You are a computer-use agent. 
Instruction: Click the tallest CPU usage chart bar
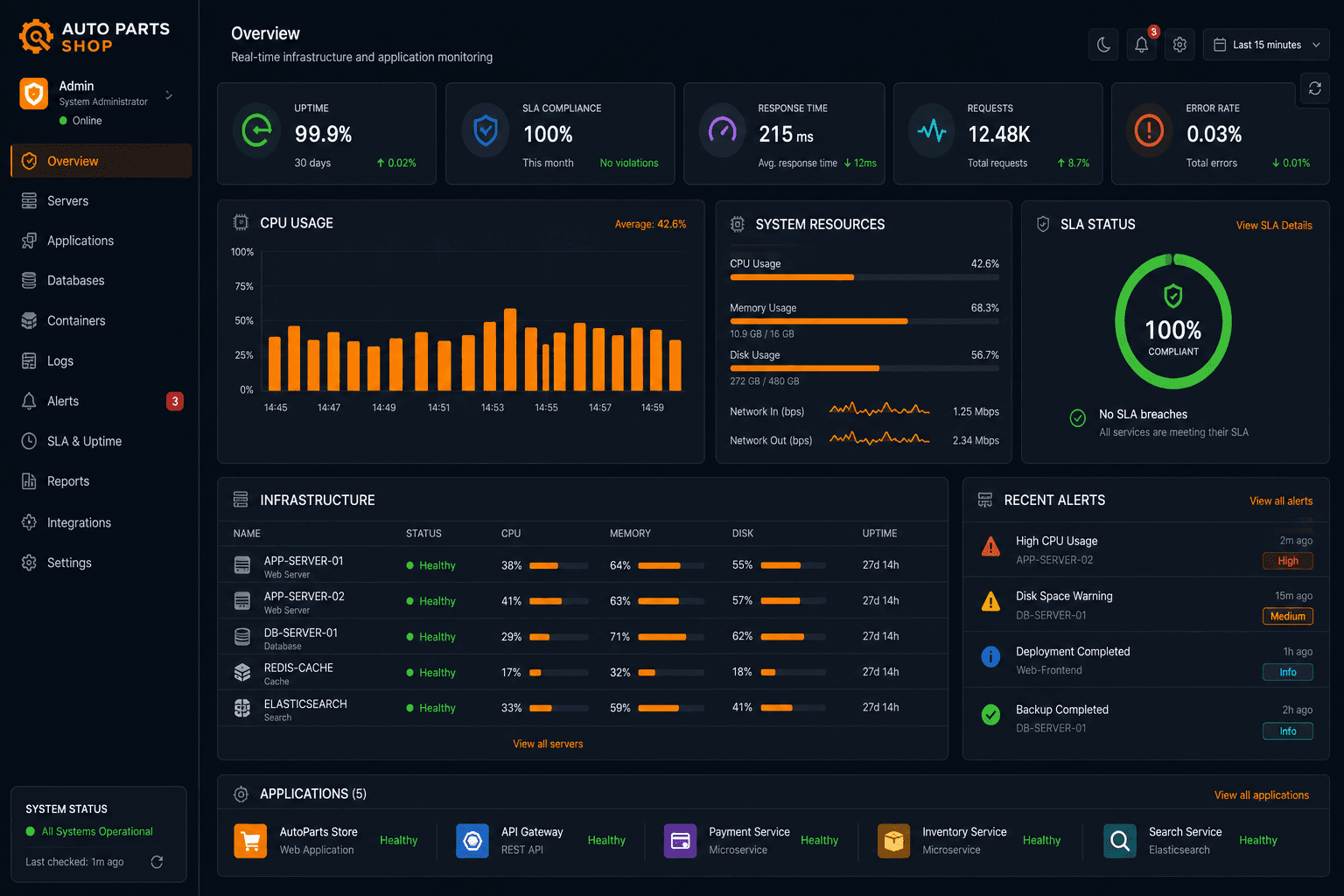tap(510, 349)
